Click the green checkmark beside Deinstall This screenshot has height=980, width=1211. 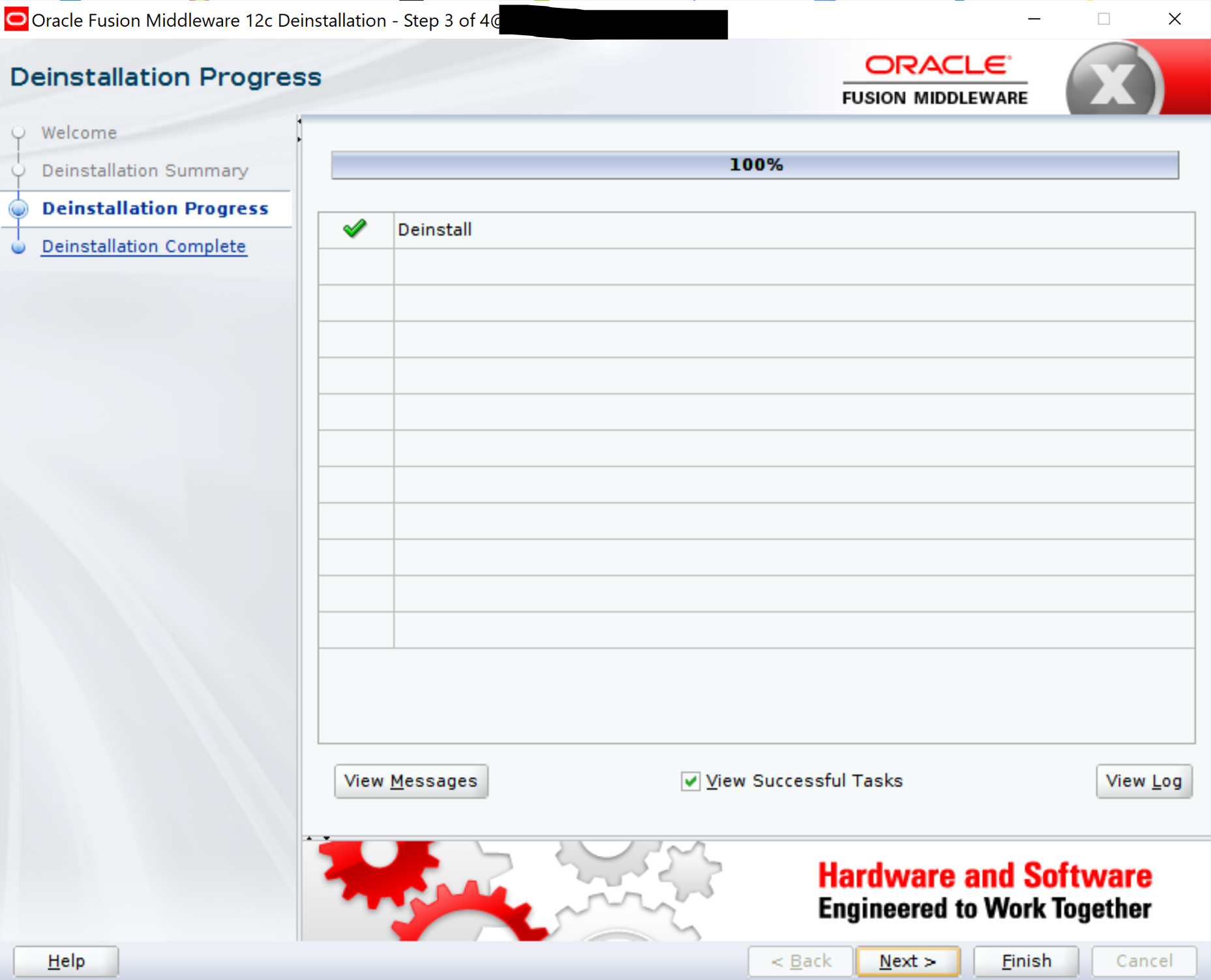point(355,229)
